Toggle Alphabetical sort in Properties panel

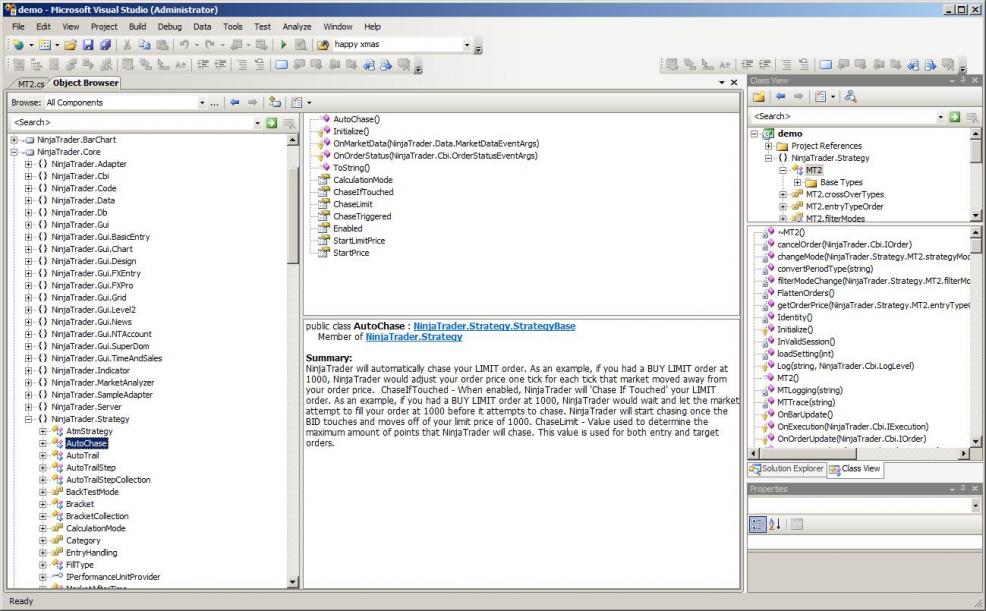[x=775, y=524]
